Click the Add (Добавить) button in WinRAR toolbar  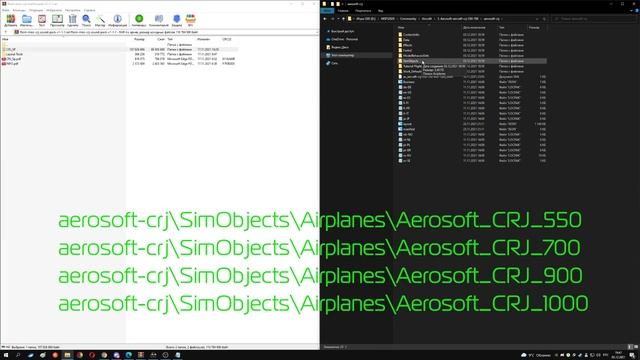point(11,20)
